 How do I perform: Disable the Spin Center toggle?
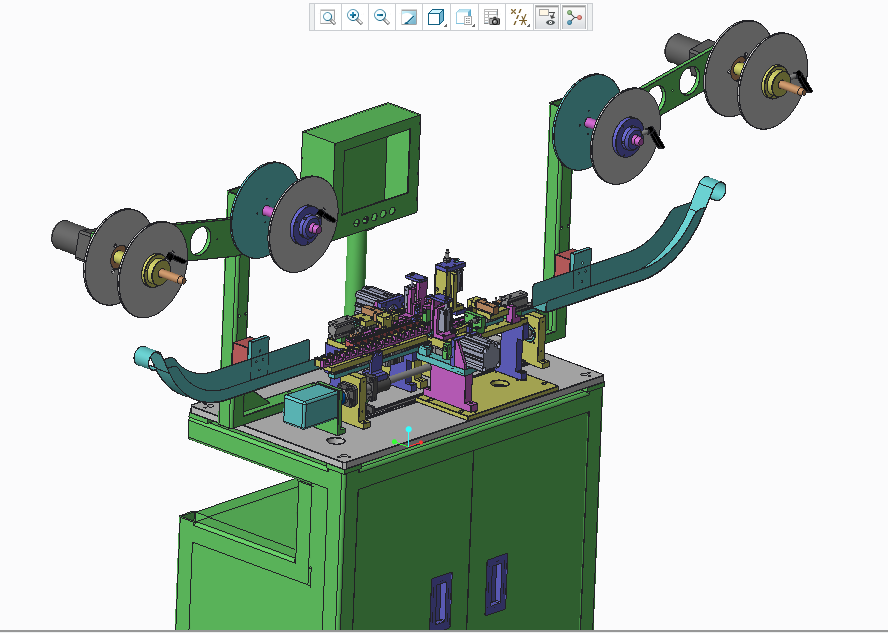coord(573,17)
